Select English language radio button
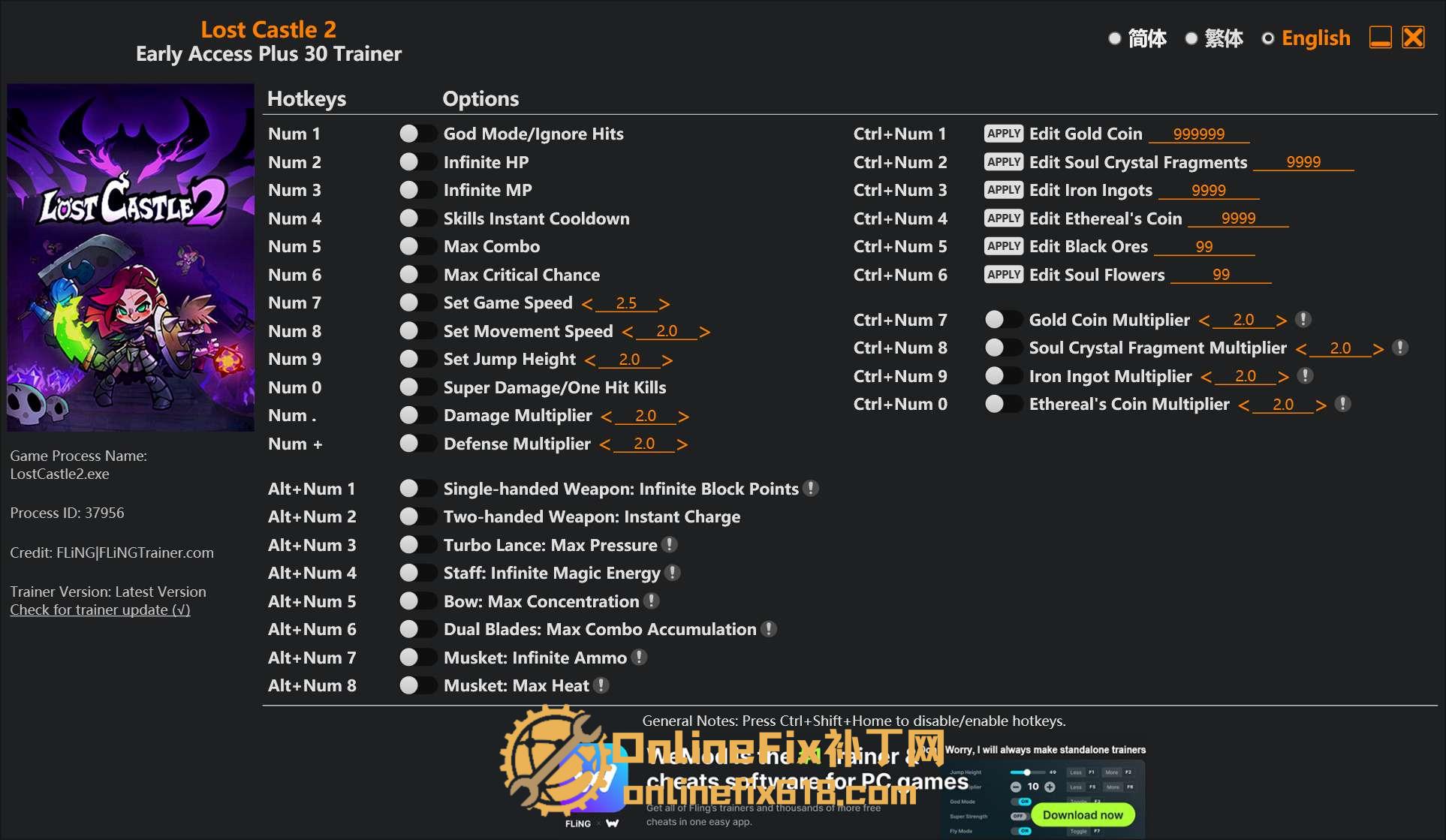 click(x=1268, y=38)
